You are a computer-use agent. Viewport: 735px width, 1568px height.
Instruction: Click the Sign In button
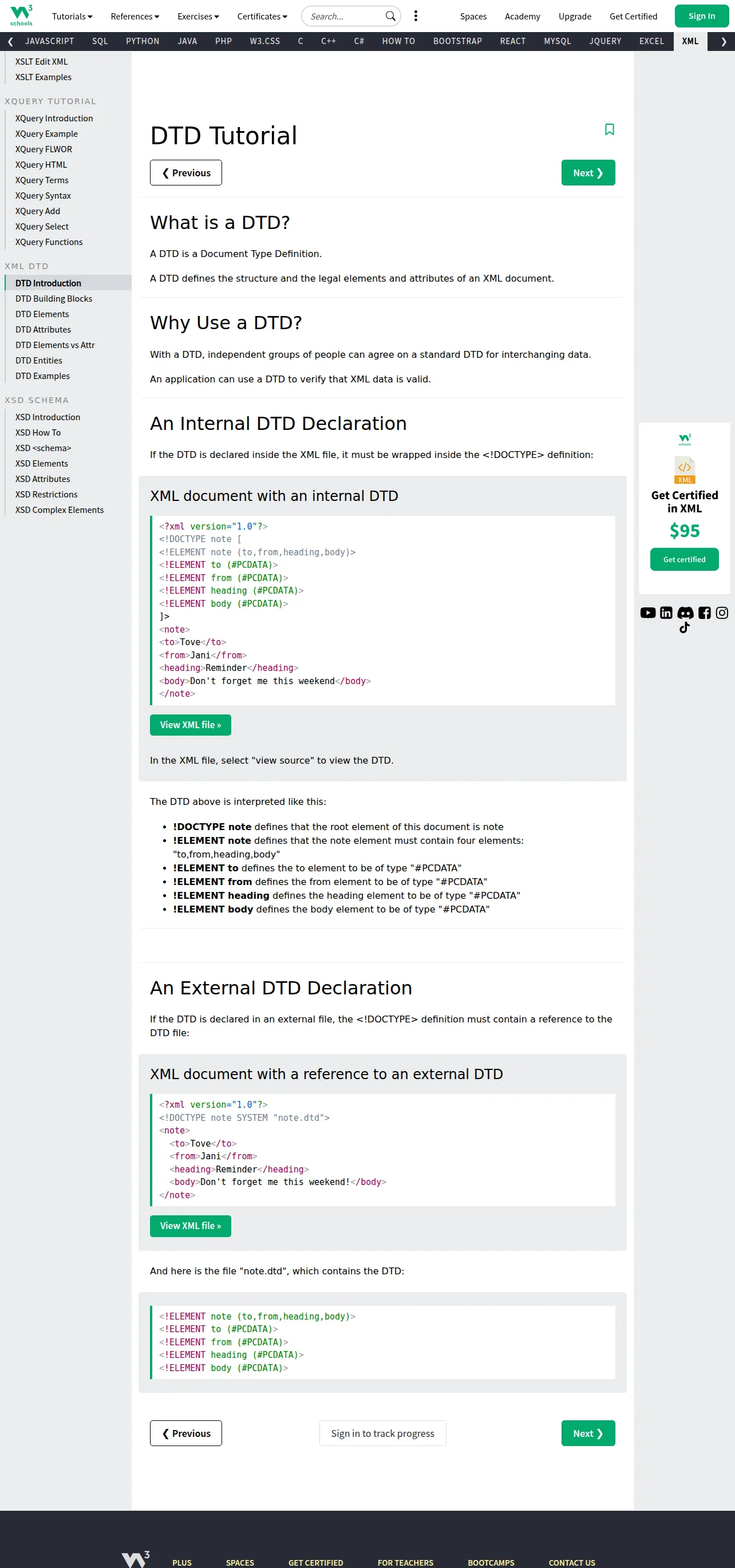[x=702, y=17]
